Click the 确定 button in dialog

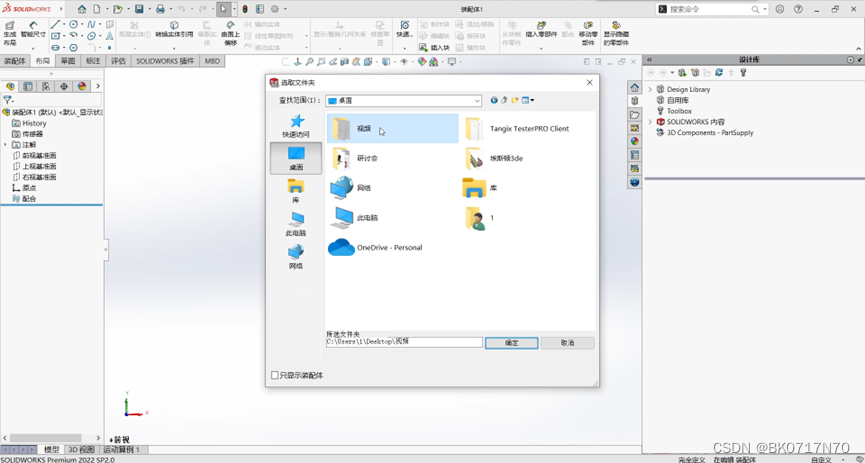click(511, 343)
